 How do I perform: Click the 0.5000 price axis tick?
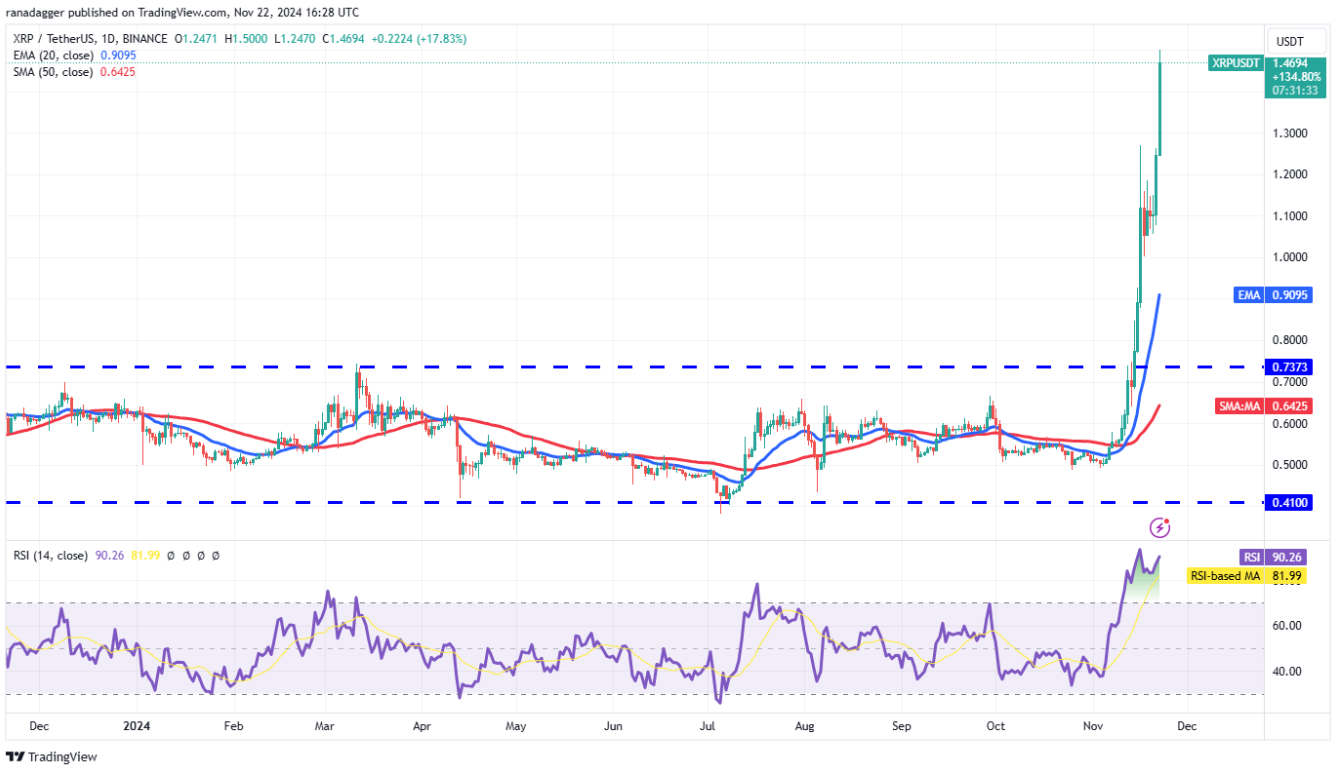point(1290,465)
